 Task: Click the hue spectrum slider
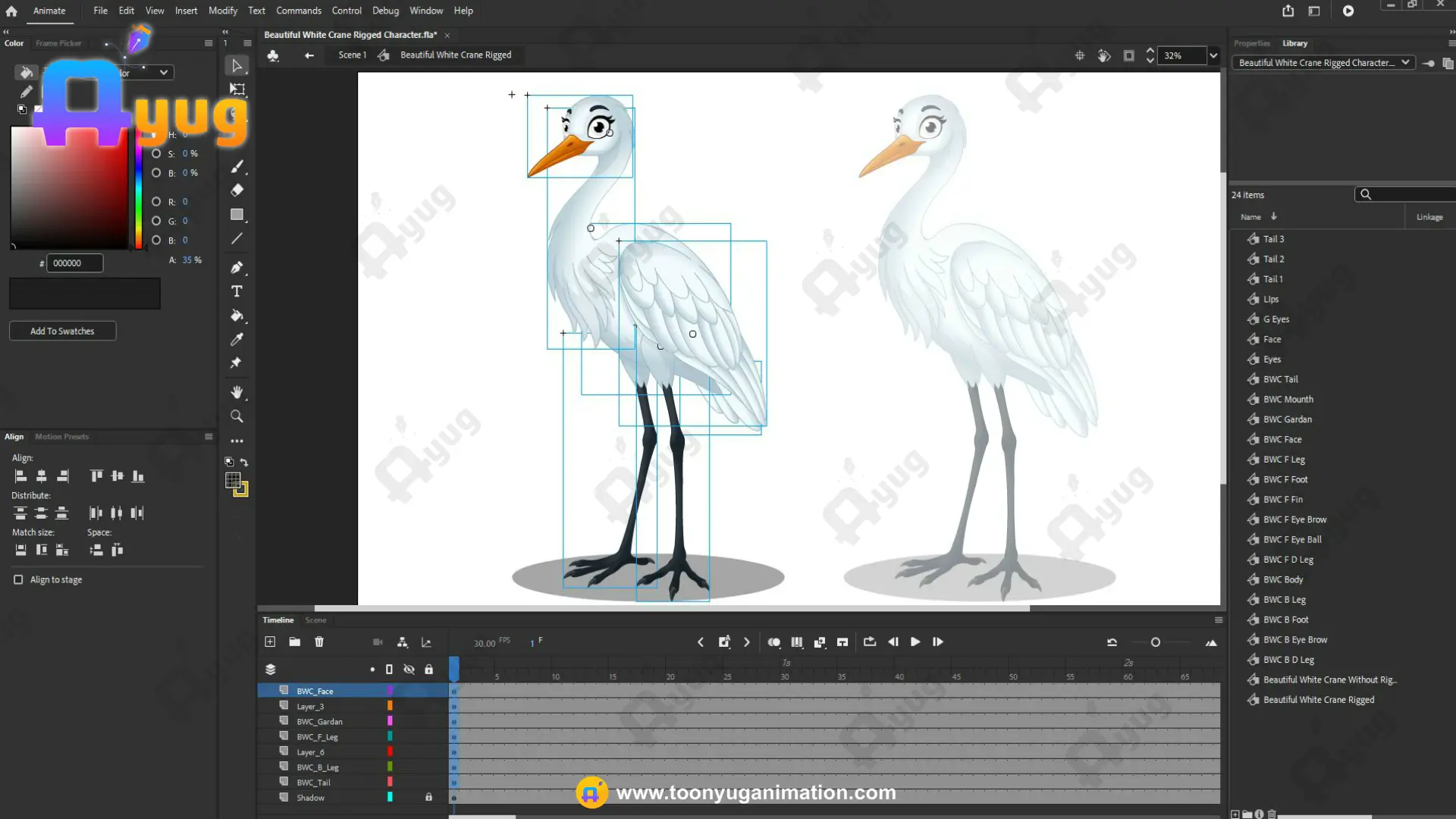click(x=139, y=190)
